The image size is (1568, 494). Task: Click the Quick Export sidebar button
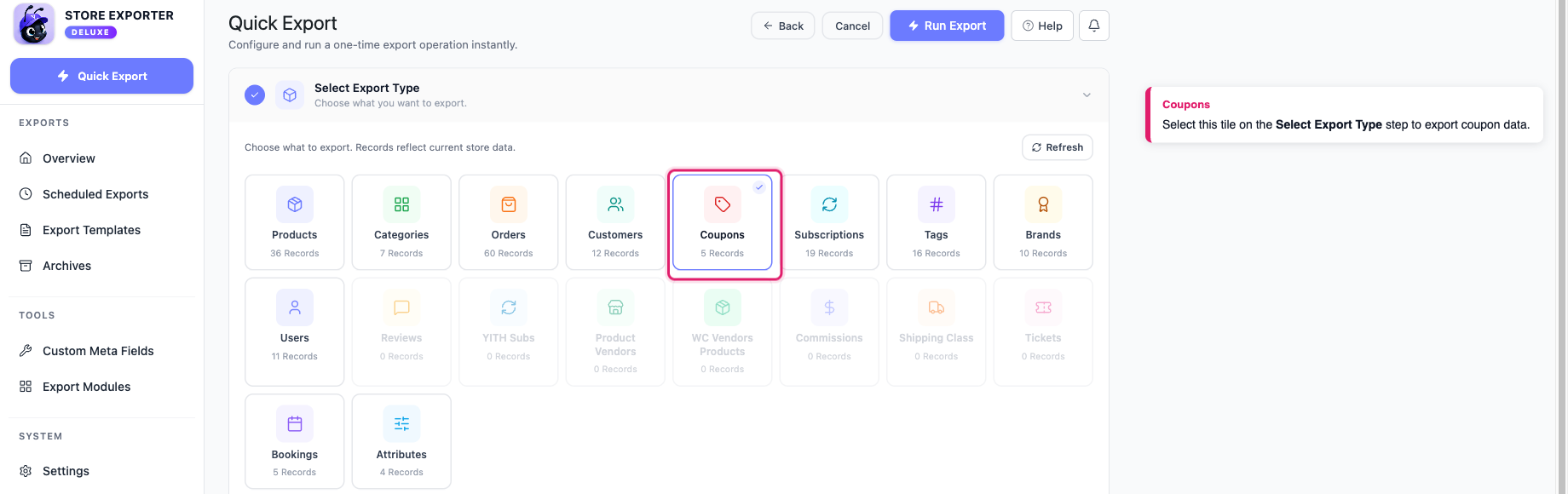pos(101,76)
